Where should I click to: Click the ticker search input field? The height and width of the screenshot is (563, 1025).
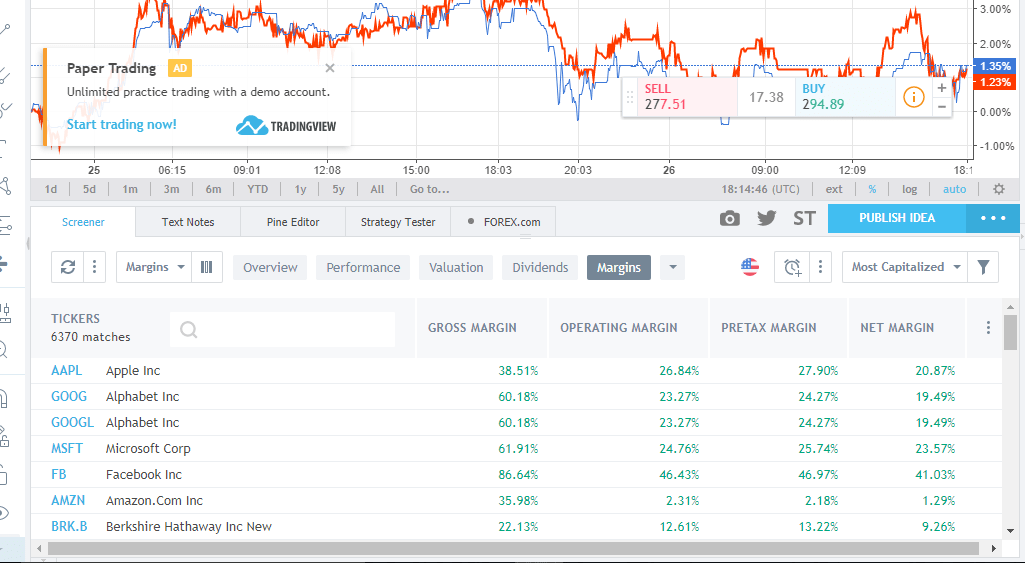(282, 330)
